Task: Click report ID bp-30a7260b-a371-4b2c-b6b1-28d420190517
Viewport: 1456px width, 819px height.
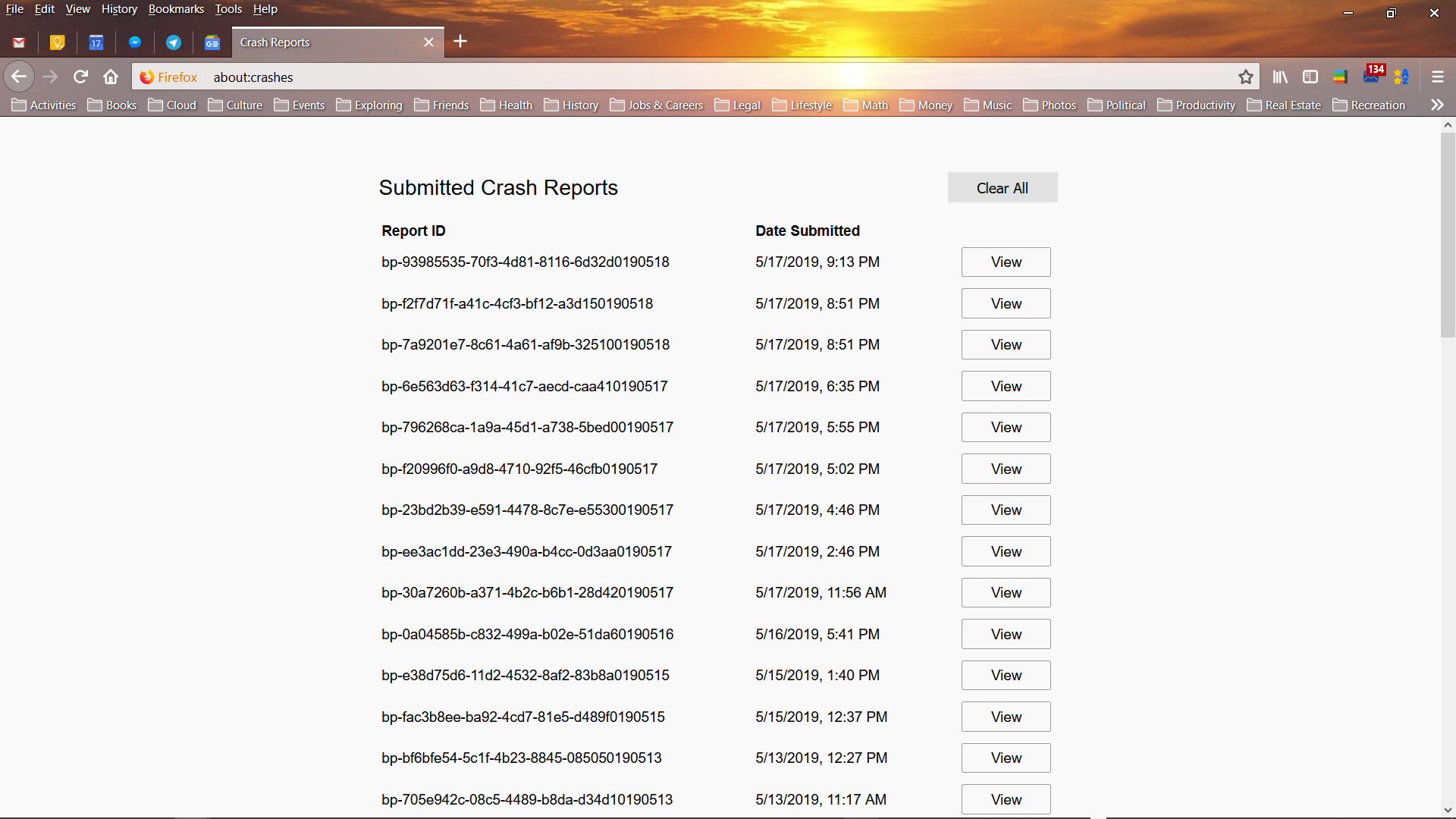Action: pos(527,592)
